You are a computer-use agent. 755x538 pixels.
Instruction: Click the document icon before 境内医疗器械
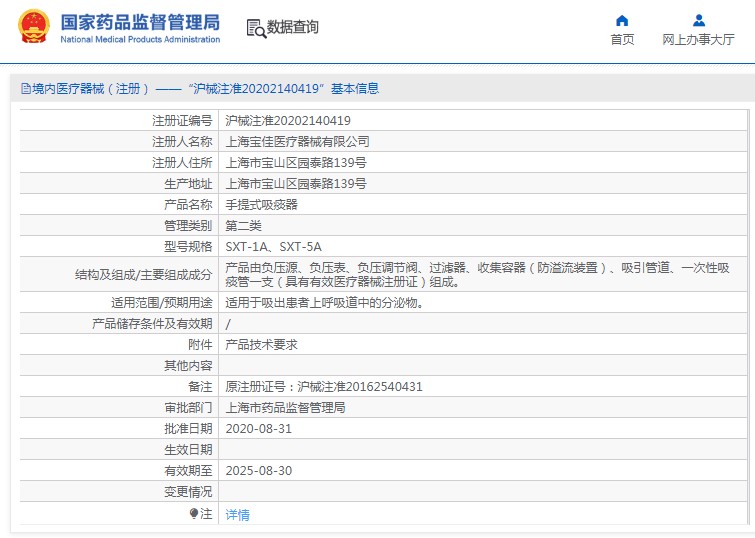(x=26, y=89)
